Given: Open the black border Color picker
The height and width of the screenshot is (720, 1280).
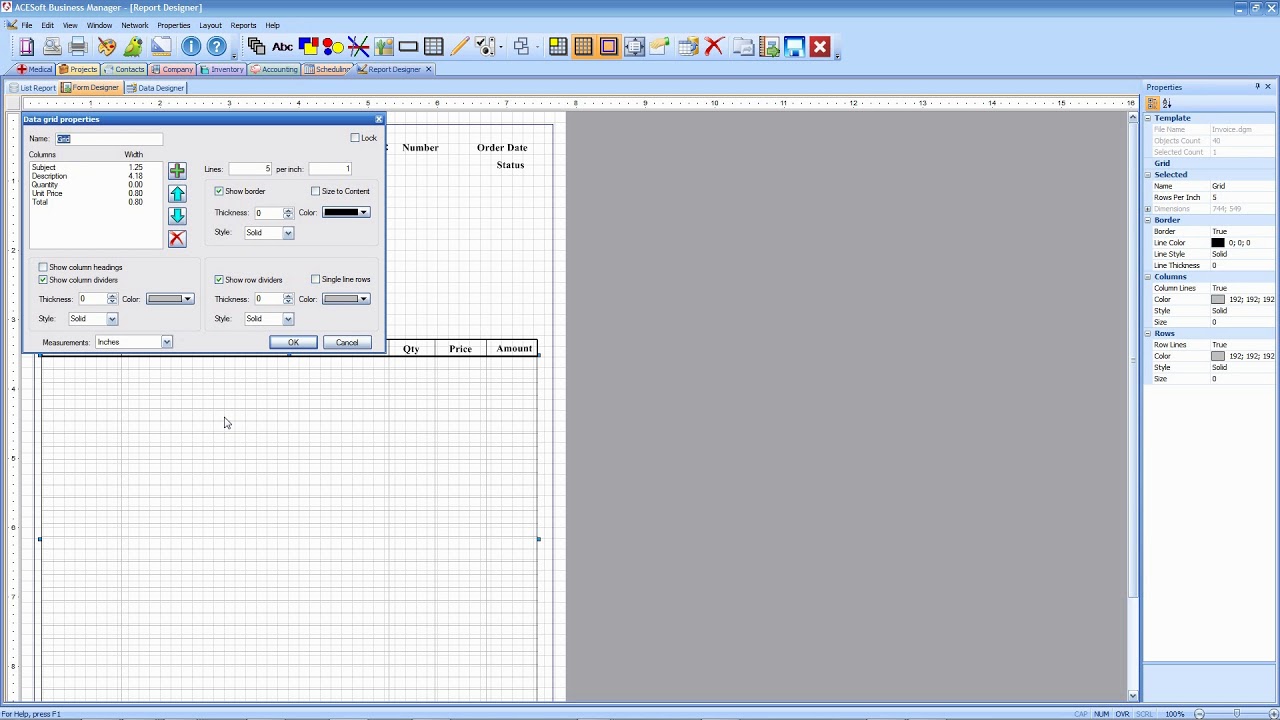Looking at the screenshot, I should click(346, 212).
